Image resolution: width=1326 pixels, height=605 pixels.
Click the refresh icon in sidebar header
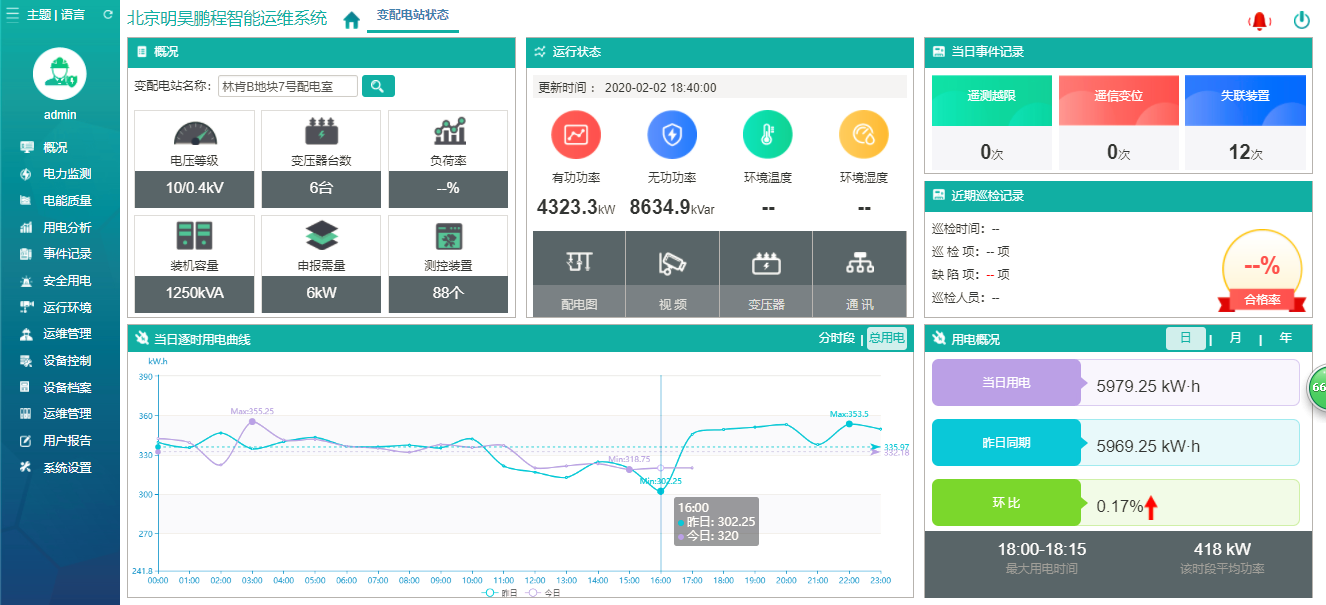pyautogui.click(x=108, y=15)
